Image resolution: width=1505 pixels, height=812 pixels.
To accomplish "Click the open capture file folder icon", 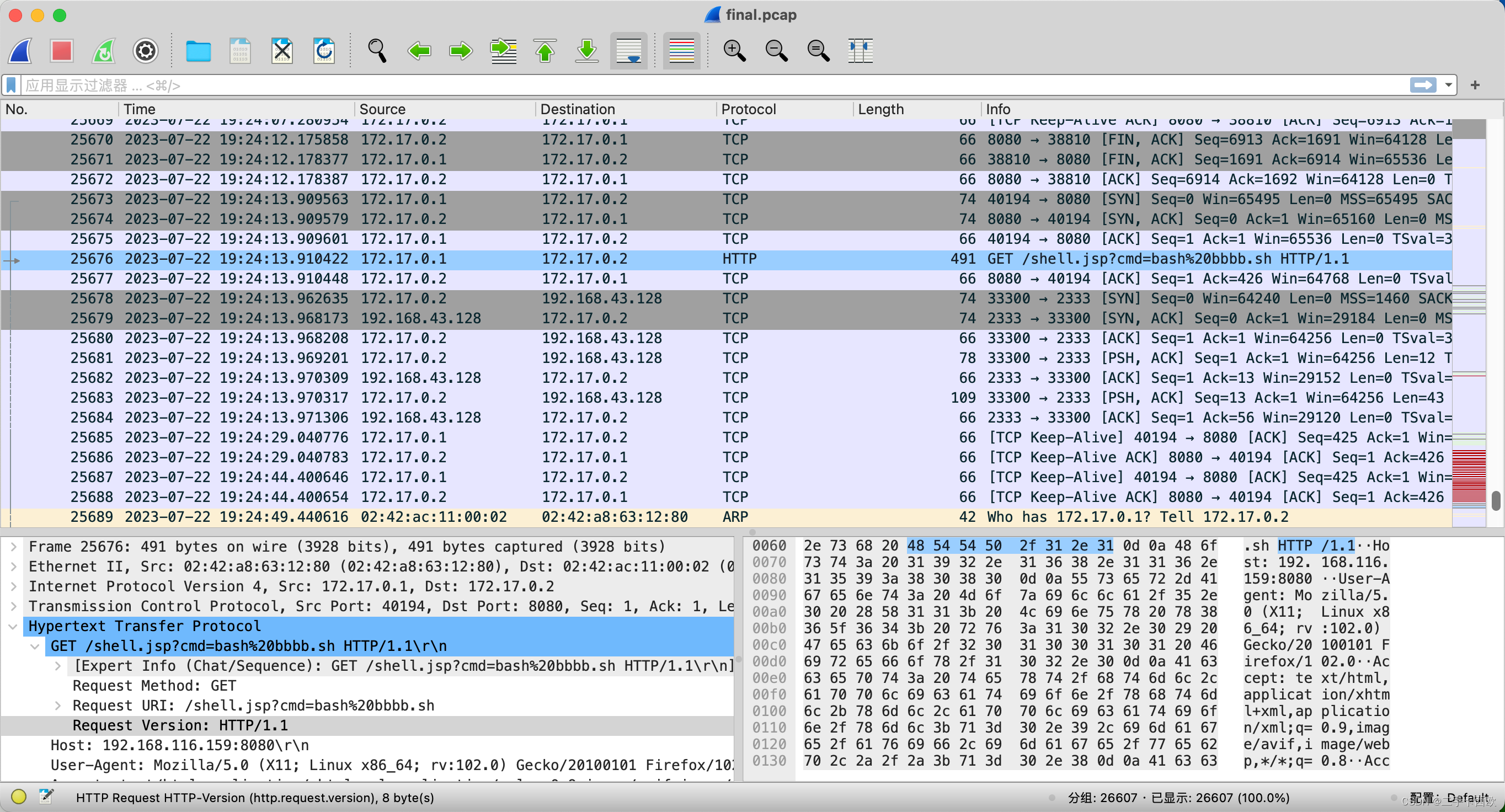I will (x=198, y=51).
